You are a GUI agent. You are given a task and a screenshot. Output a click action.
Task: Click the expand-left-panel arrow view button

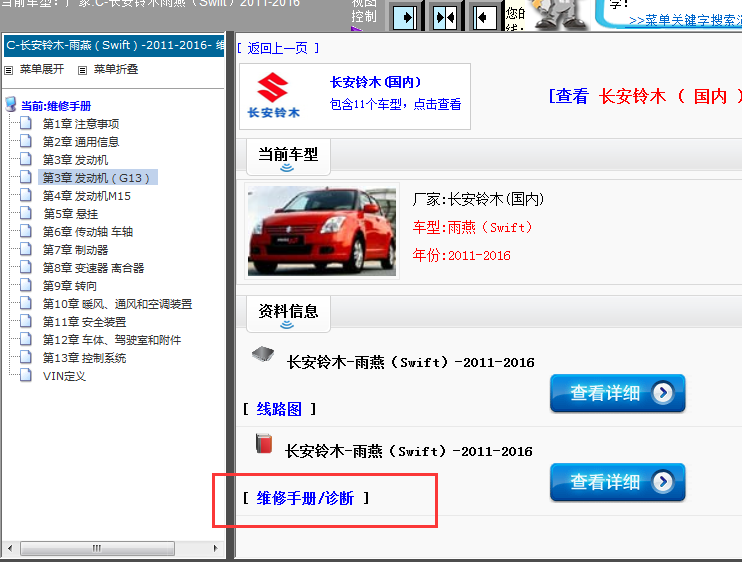[403, 17]
